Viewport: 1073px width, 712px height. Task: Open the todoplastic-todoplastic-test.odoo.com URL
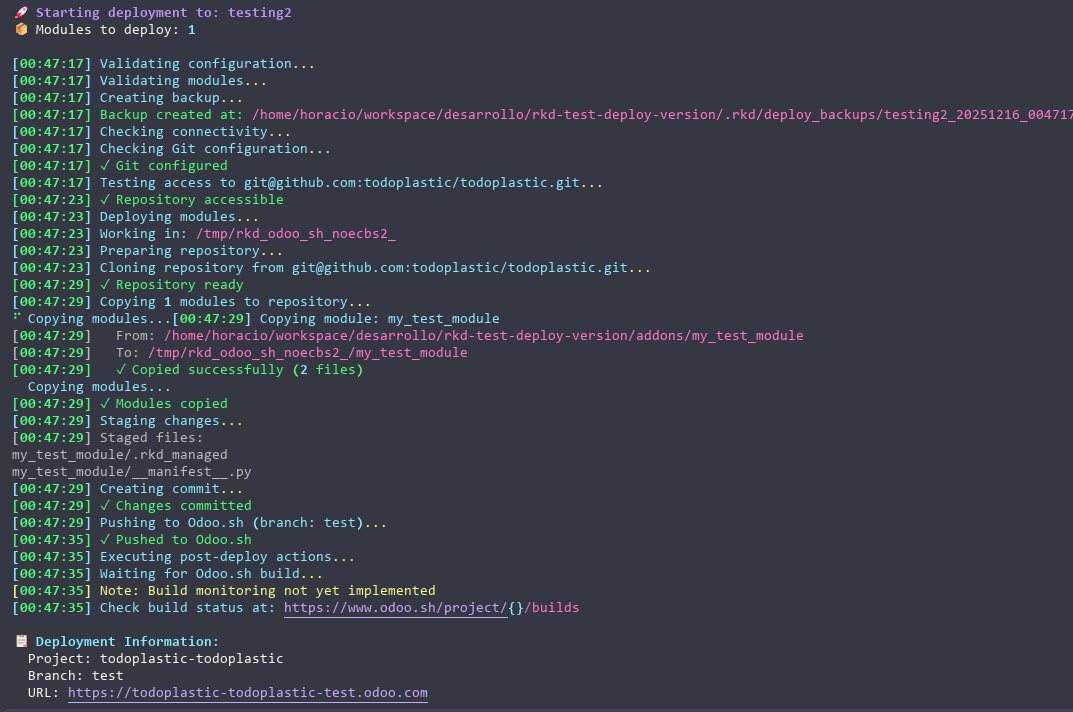[x=248, y=693]
